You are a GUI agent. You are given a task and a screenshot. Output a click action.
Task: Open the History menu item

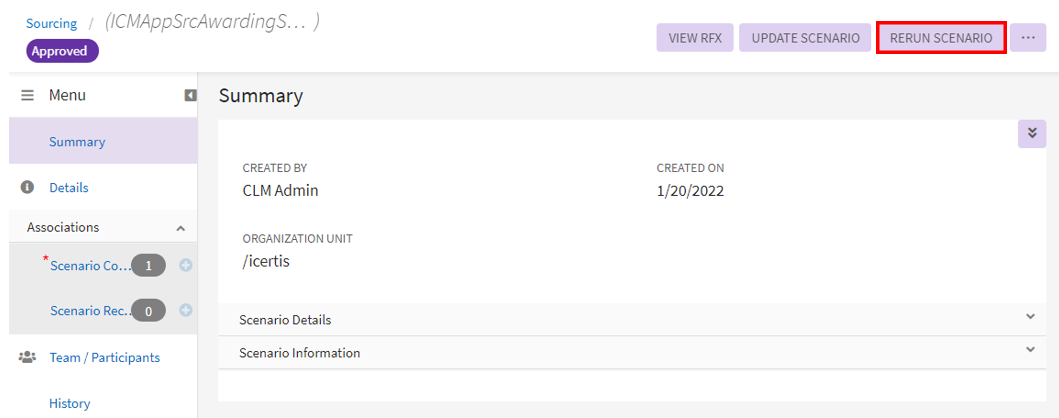tap(70, 403)
